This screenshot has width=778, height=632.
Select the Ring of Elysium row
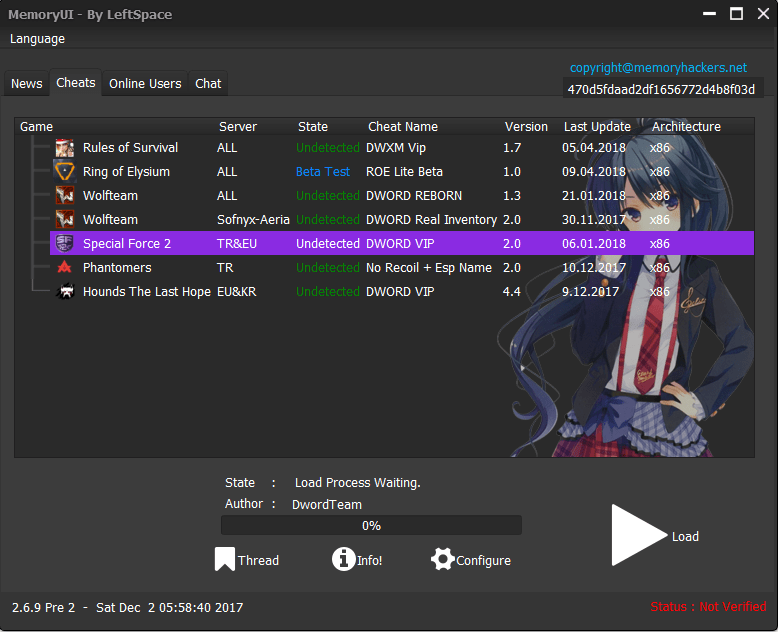click(402, 172)
